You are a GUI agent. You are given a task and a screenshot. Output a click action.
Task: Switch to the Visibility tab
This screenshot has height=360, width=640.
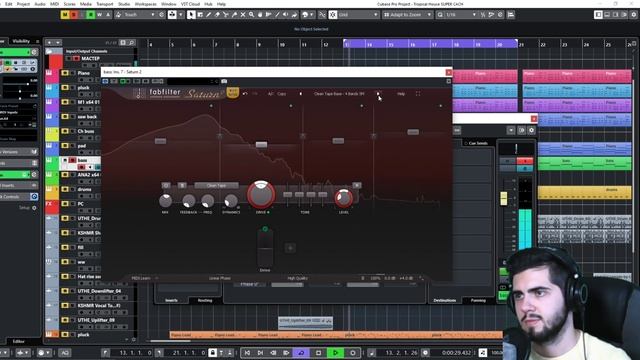[x=21, y=41]
